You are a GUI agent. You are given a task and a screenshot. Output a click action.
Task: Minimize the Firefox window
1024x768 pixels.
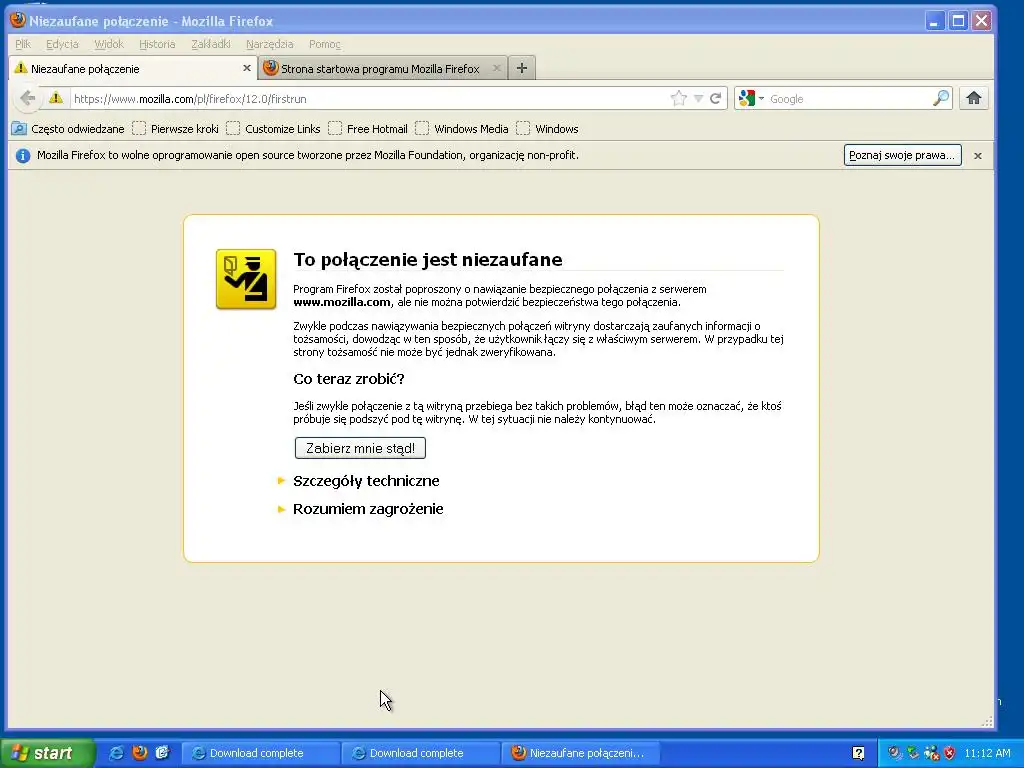click(x=935, y=21)
